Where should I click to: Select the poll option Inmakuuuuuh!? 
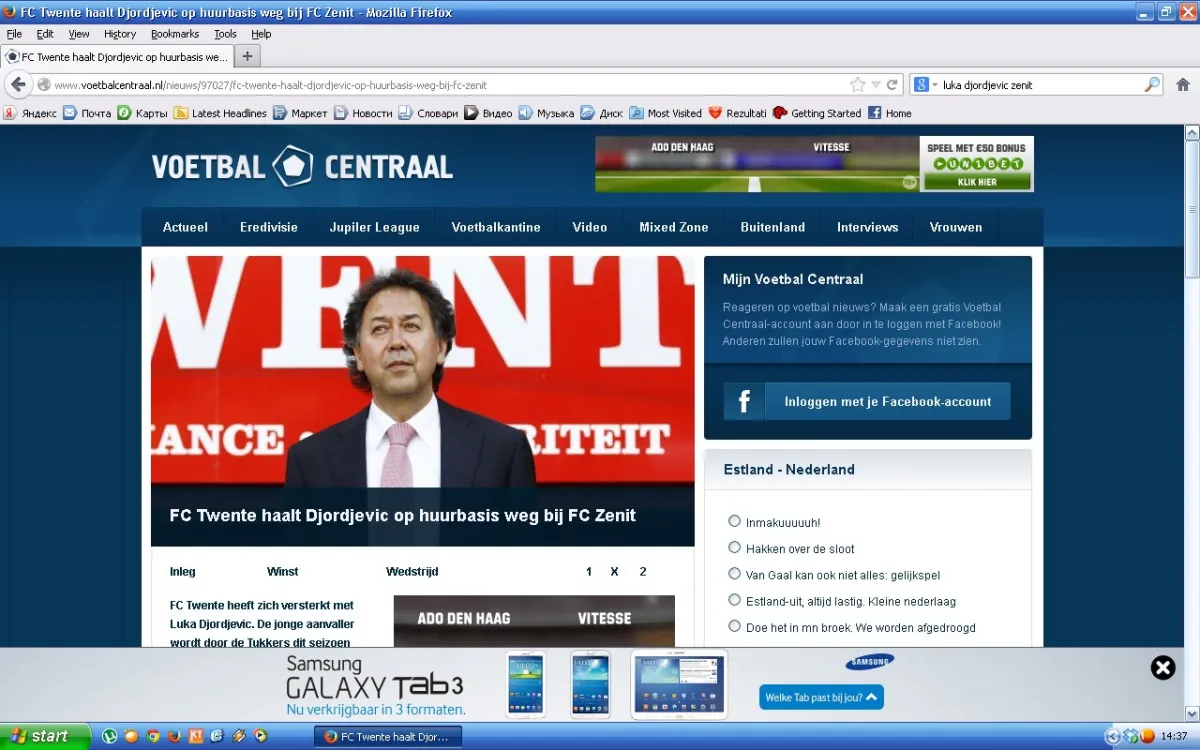734,521
